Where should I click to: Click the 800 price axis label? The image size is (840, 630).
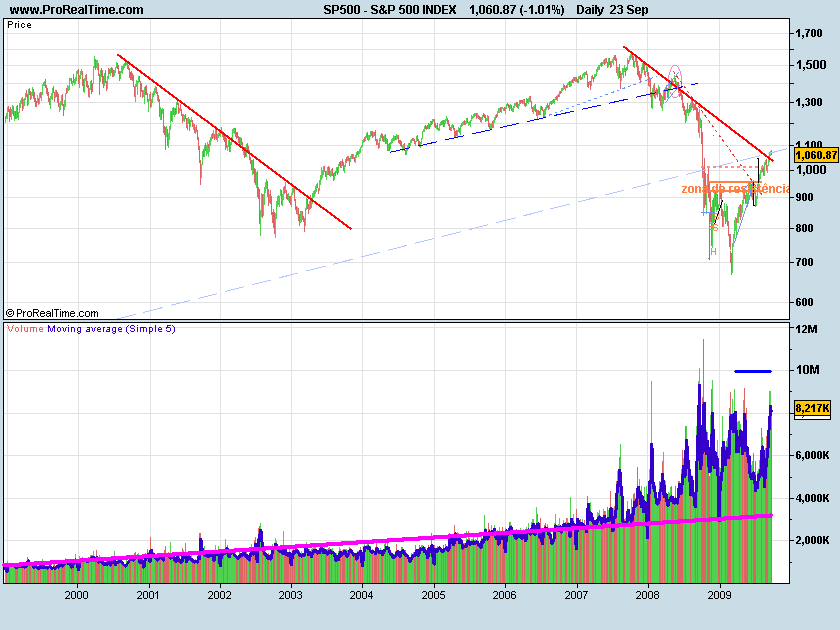click(805, 228)
